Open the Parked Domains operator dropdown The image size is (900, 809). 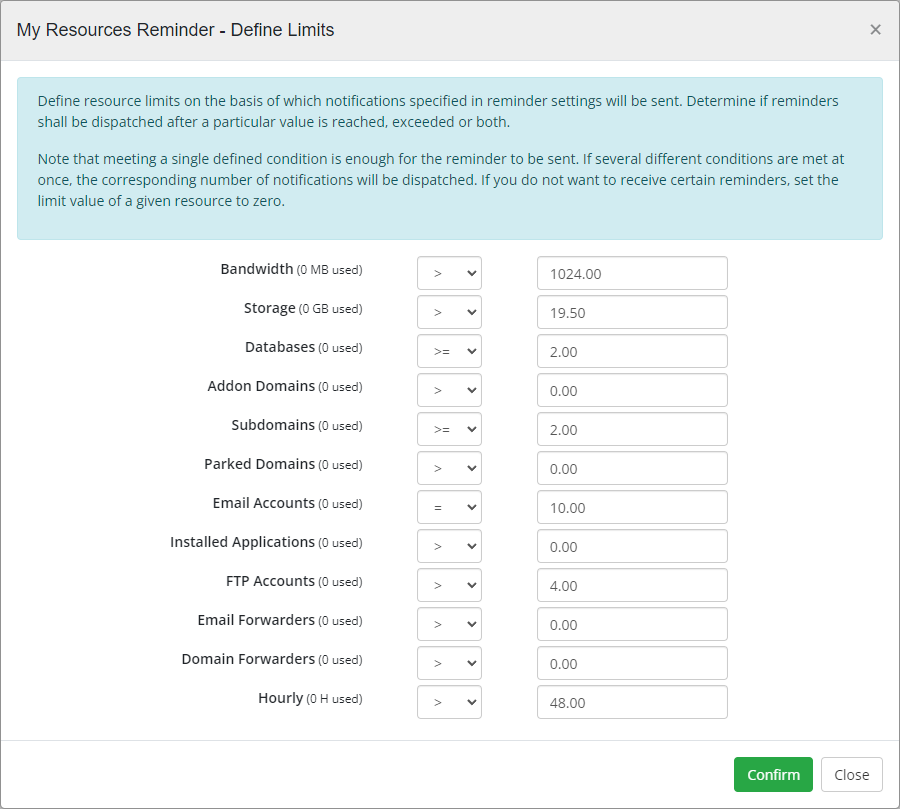(x=449, y=468)
